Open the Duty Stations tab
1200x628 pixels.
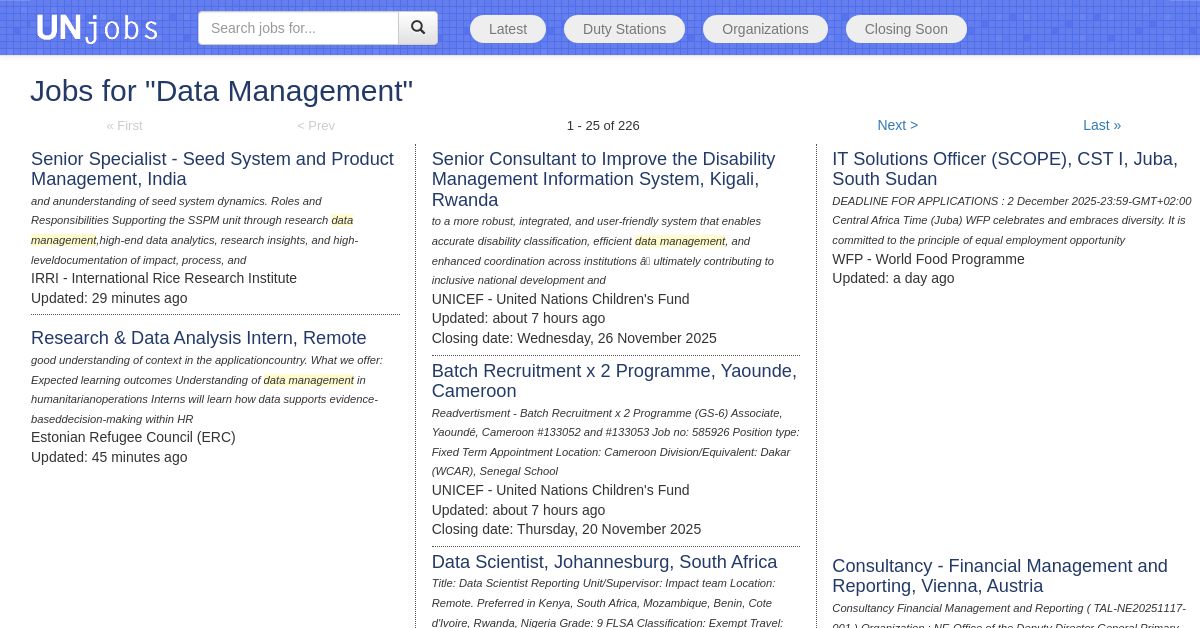[x=624, y=29]
